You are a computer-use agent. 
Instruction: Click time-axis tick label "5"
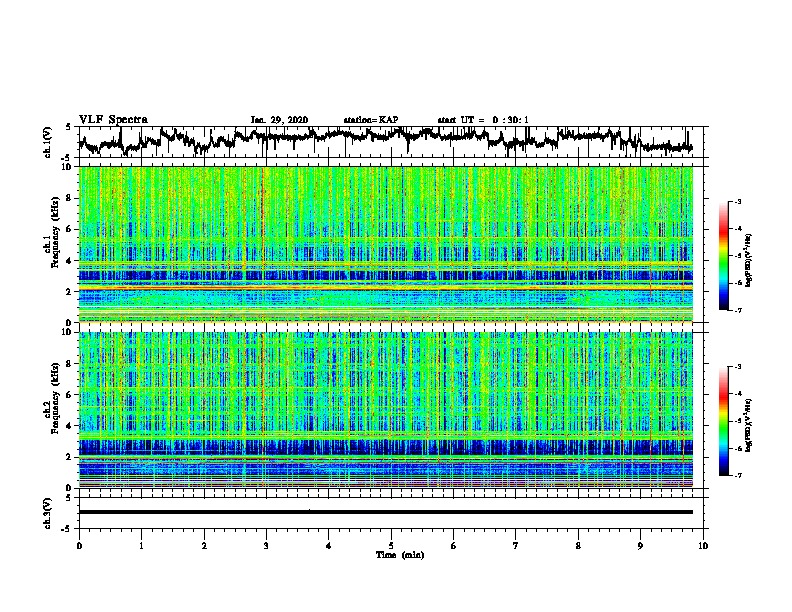point(391,546)
